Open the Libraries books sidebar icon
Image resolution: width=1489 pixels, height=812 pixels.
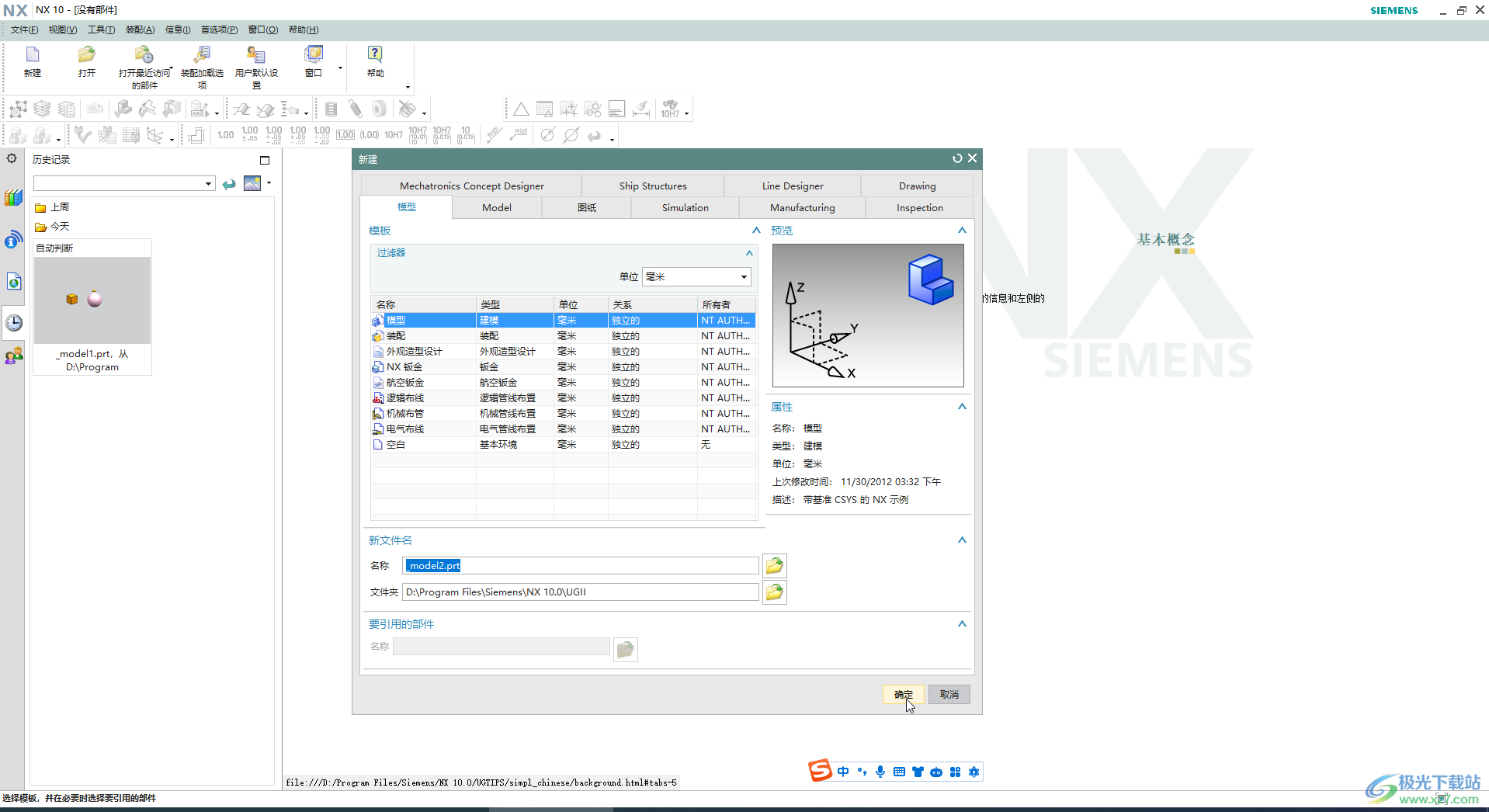pyautogui.click(x=13, y=198)
